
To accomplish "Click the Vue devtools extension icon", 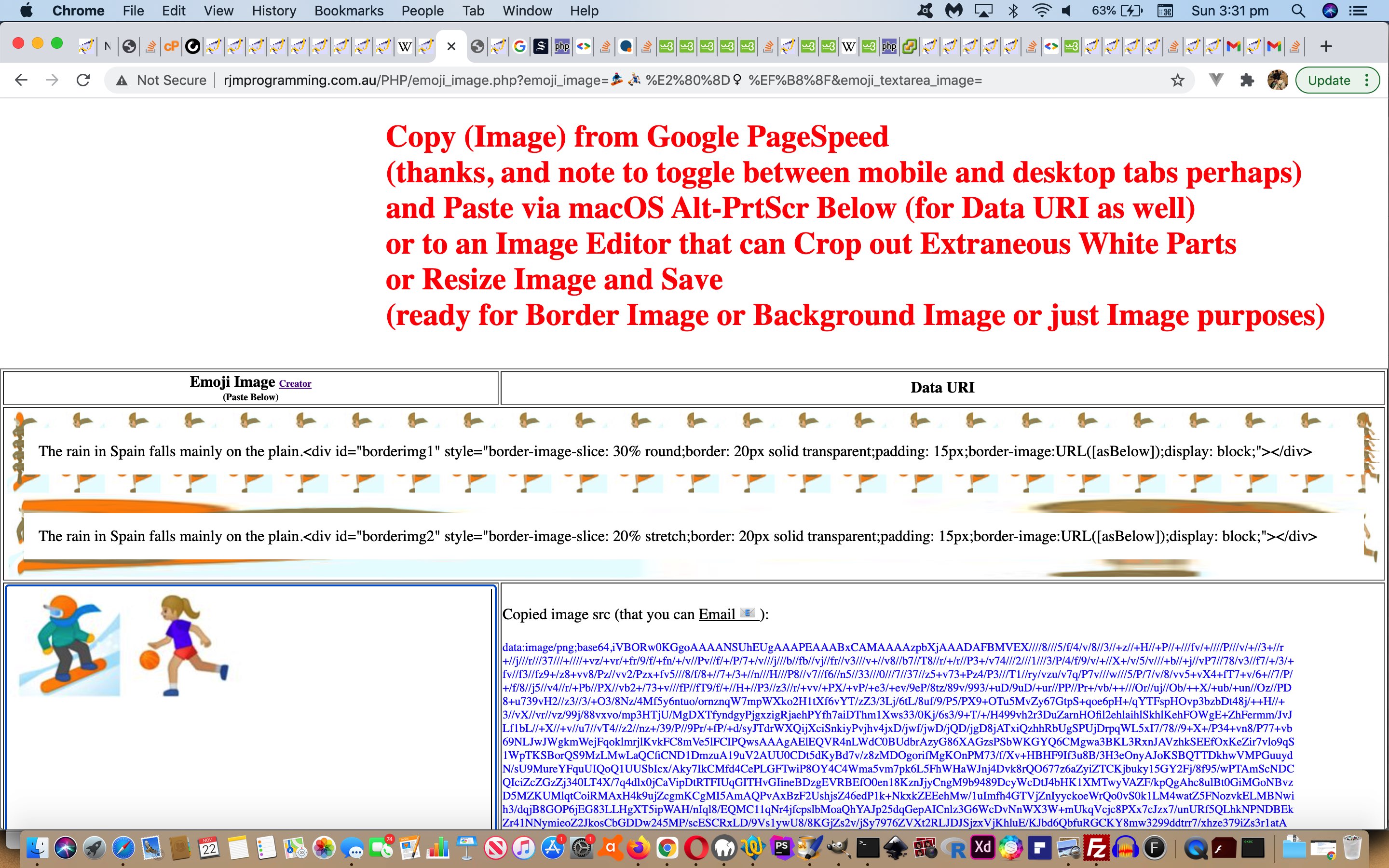I will pyautogui.click(x=1216, y=81).
